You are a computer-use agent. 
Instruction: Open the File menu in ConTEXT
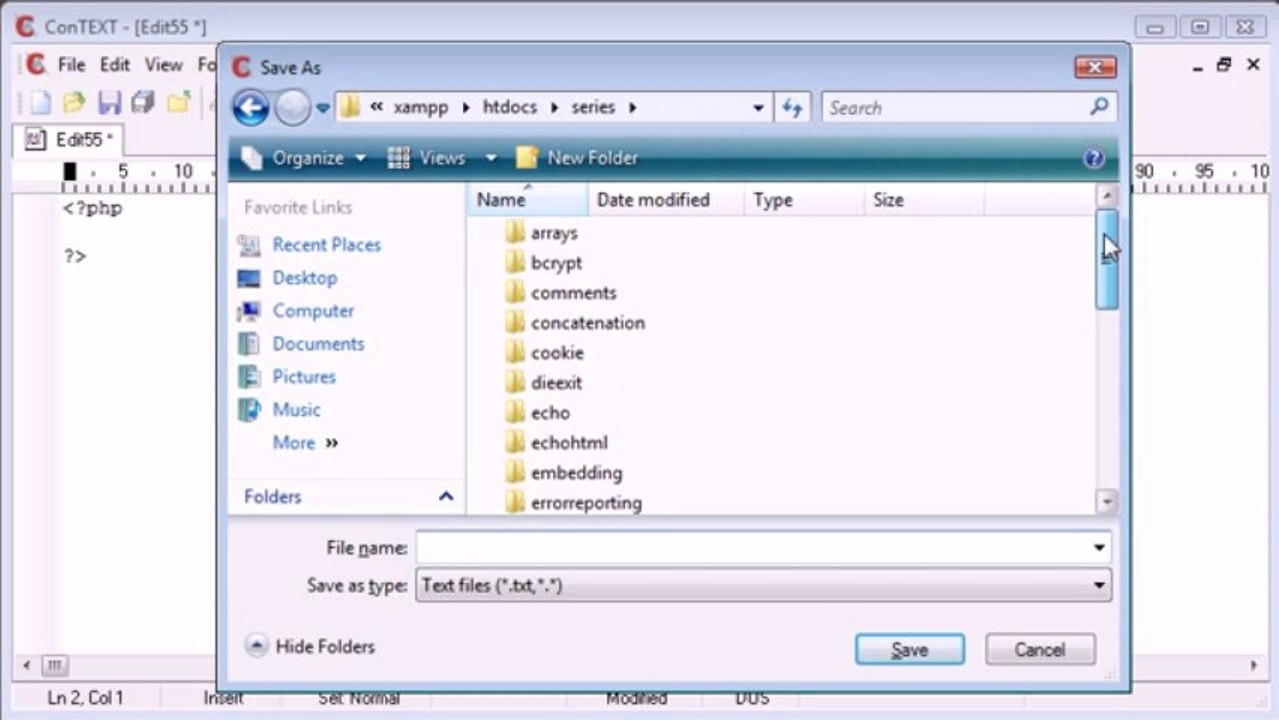tap(71, 65)
